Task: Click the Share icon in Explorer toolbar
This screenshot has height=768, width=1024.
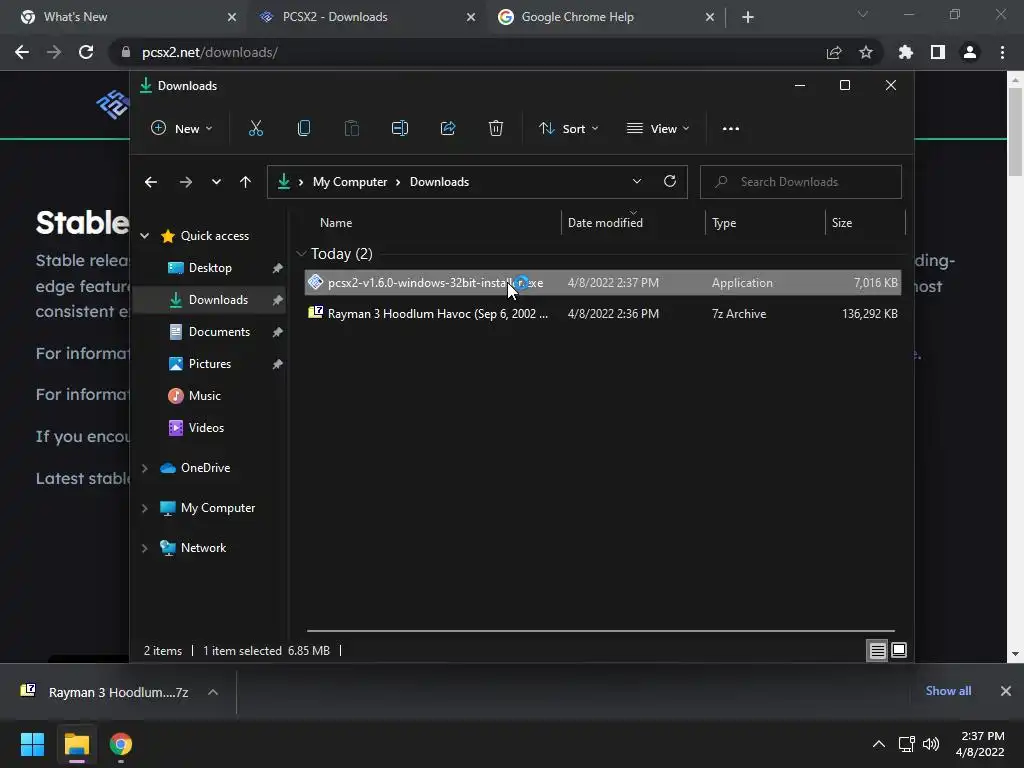Action: pos(448,129)
